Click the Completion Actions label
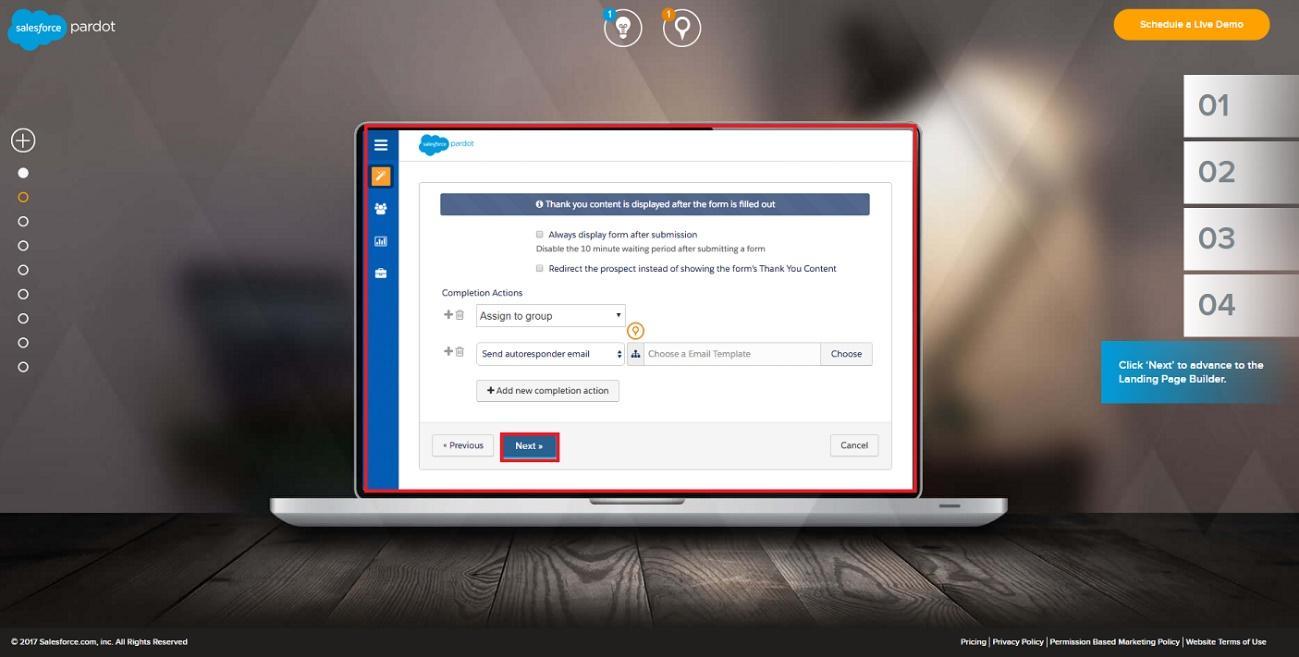The height and width of the screenshot is (657, 1299). pos(482,293)
